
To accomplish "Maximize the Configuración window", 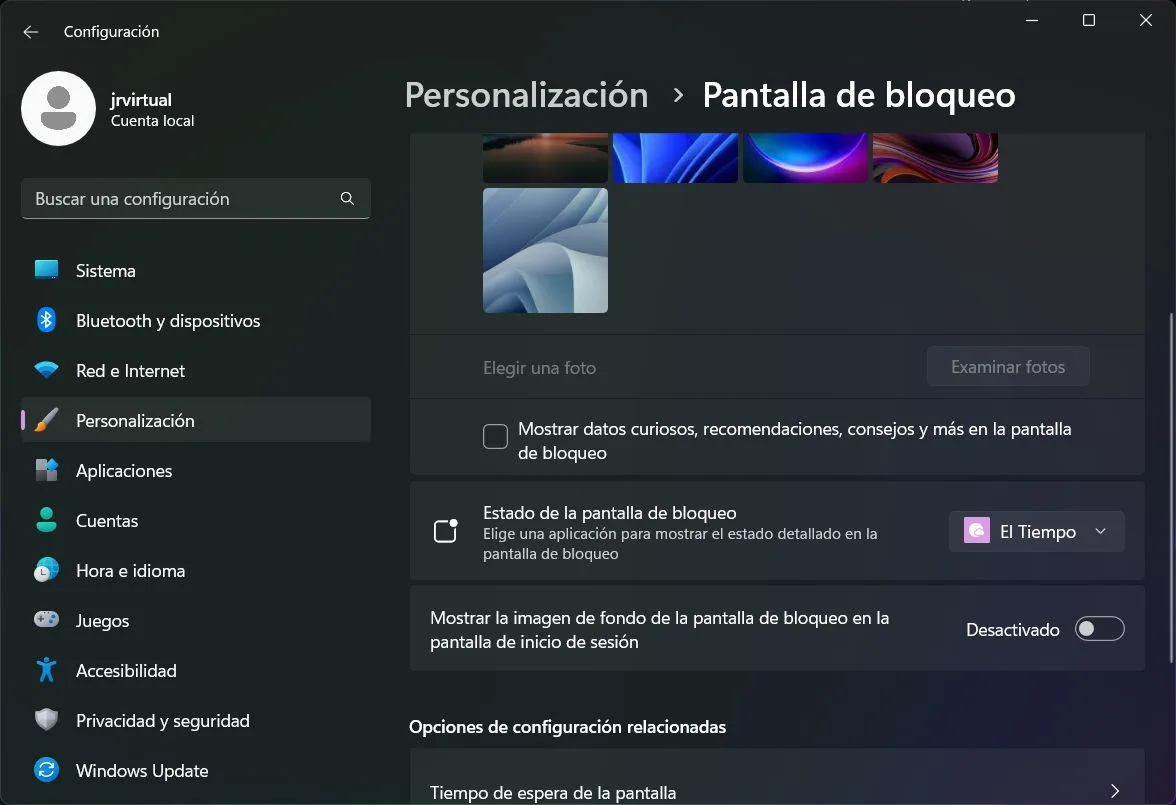I will [1089, 20].
